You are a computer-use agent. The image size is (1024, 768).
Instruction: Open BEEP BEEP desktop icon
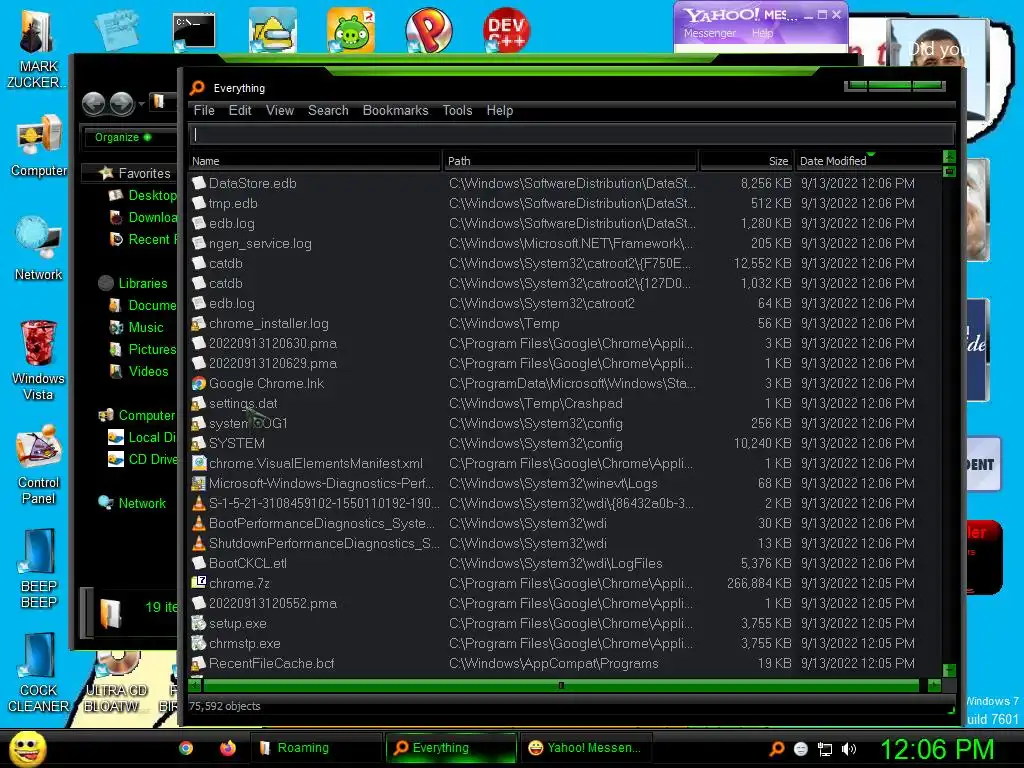(39, 568)
